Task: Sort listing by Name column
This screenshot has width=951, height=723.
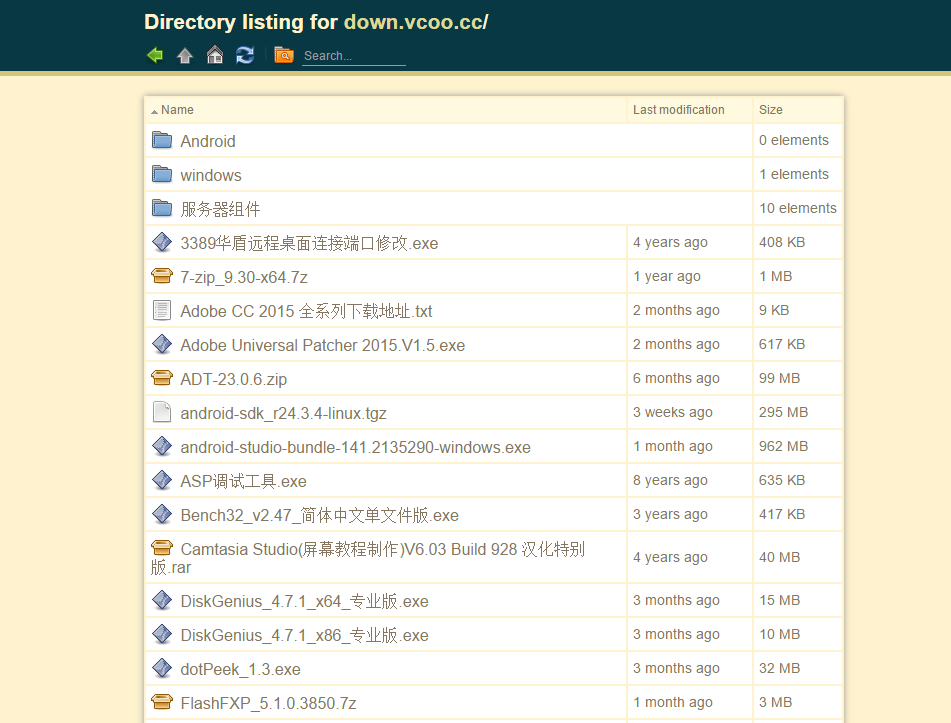Action: point(177,110)
